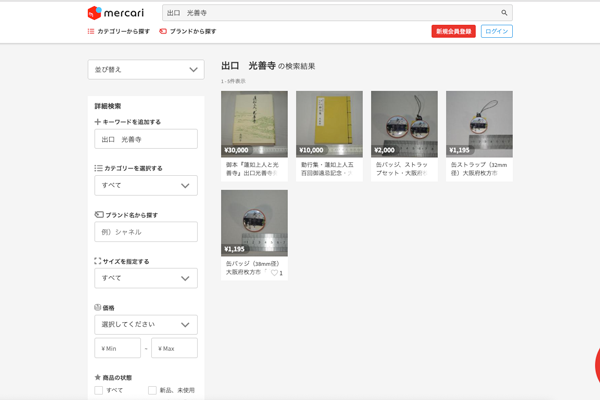Click the size specification icon
This screenshot has width=600, height=400.
pyautogui.click(x=98, y=261)
